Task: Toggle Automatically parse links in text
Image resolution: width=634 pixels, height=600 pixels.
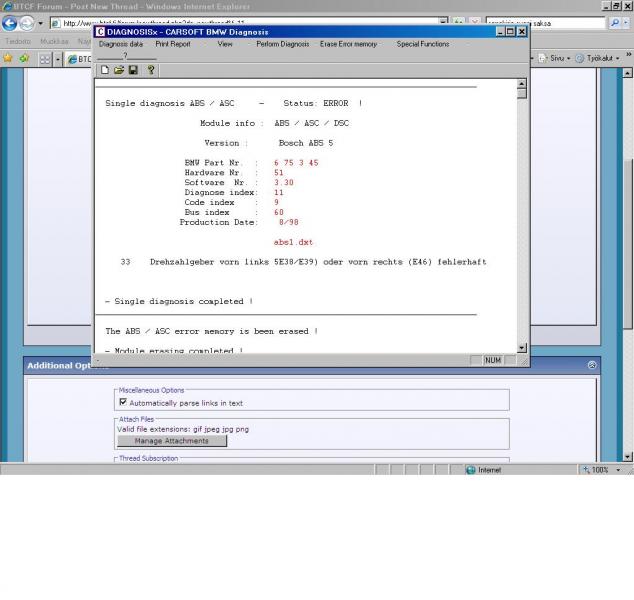Action: pyautogui.click(x=123, y=402)
